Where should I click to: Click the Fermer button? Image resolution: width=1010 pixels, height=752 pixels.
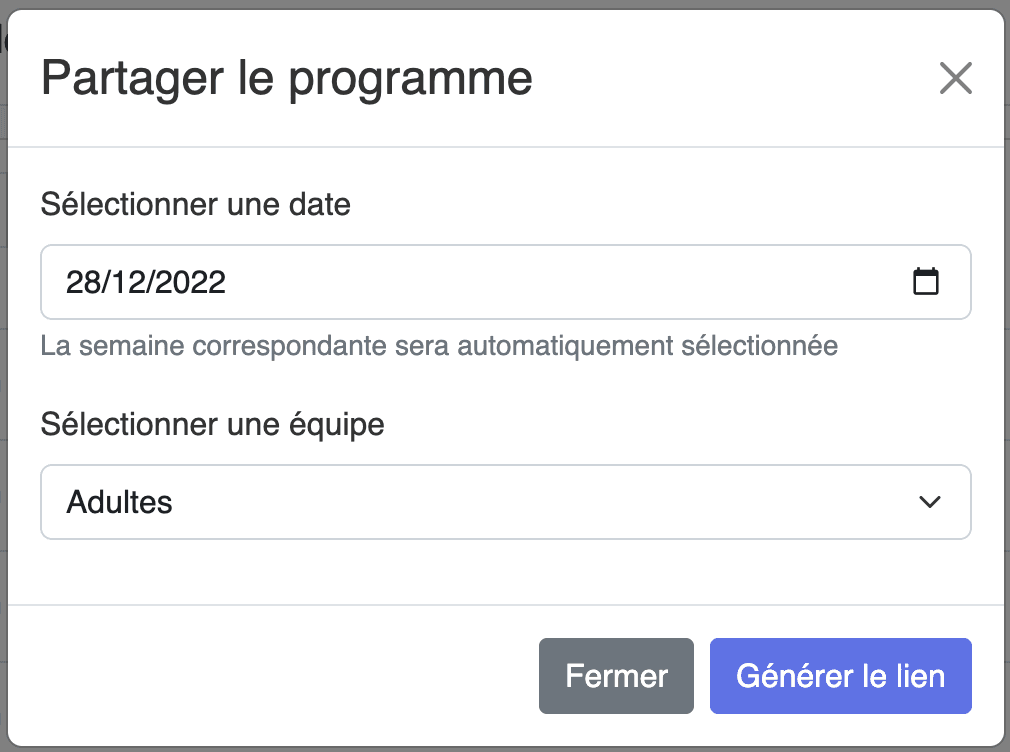pyautogui.click(x=616, y=676)
